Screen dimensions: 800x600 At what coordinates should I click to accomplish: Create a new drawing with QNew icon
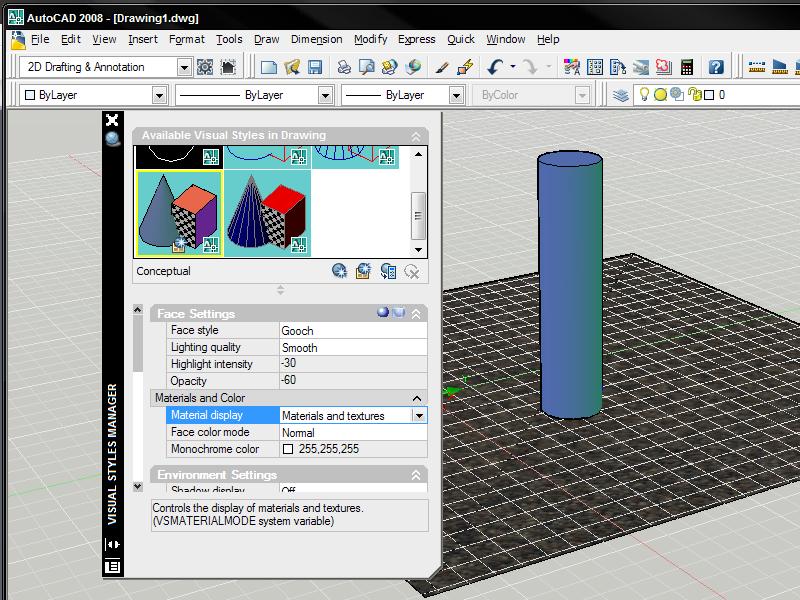pos(269,67)
